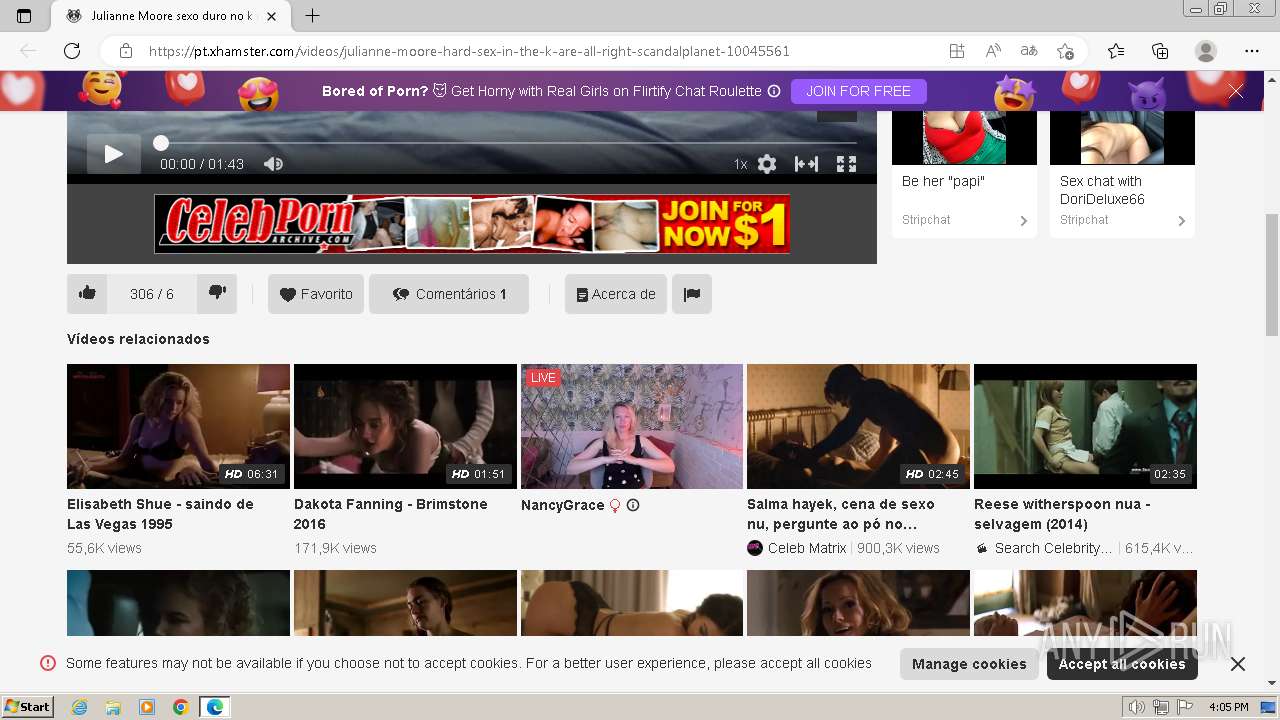Add video to Favorito
The width and height of the screenshot is (1280, 720).
[x=316, y=294]
